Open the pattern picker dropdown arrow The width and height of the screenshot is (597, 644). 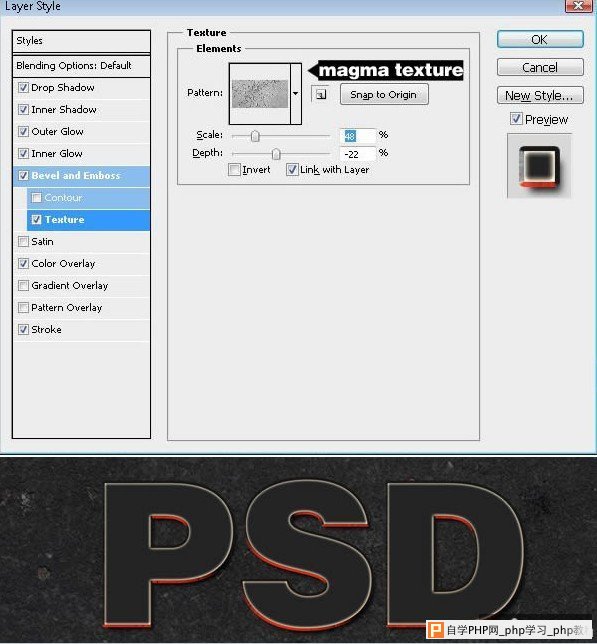(x=296, y=94)
